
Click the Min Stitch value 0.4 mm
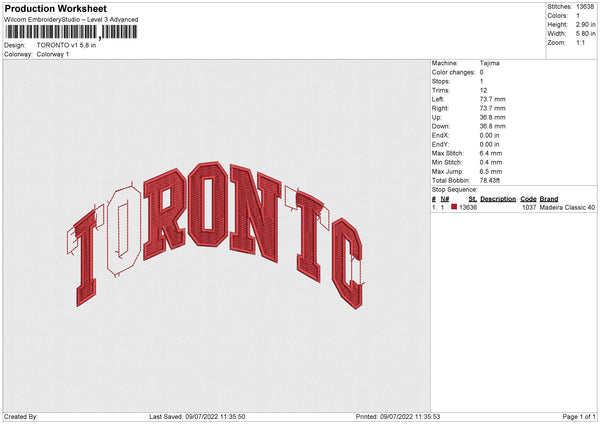click(491, 162)
